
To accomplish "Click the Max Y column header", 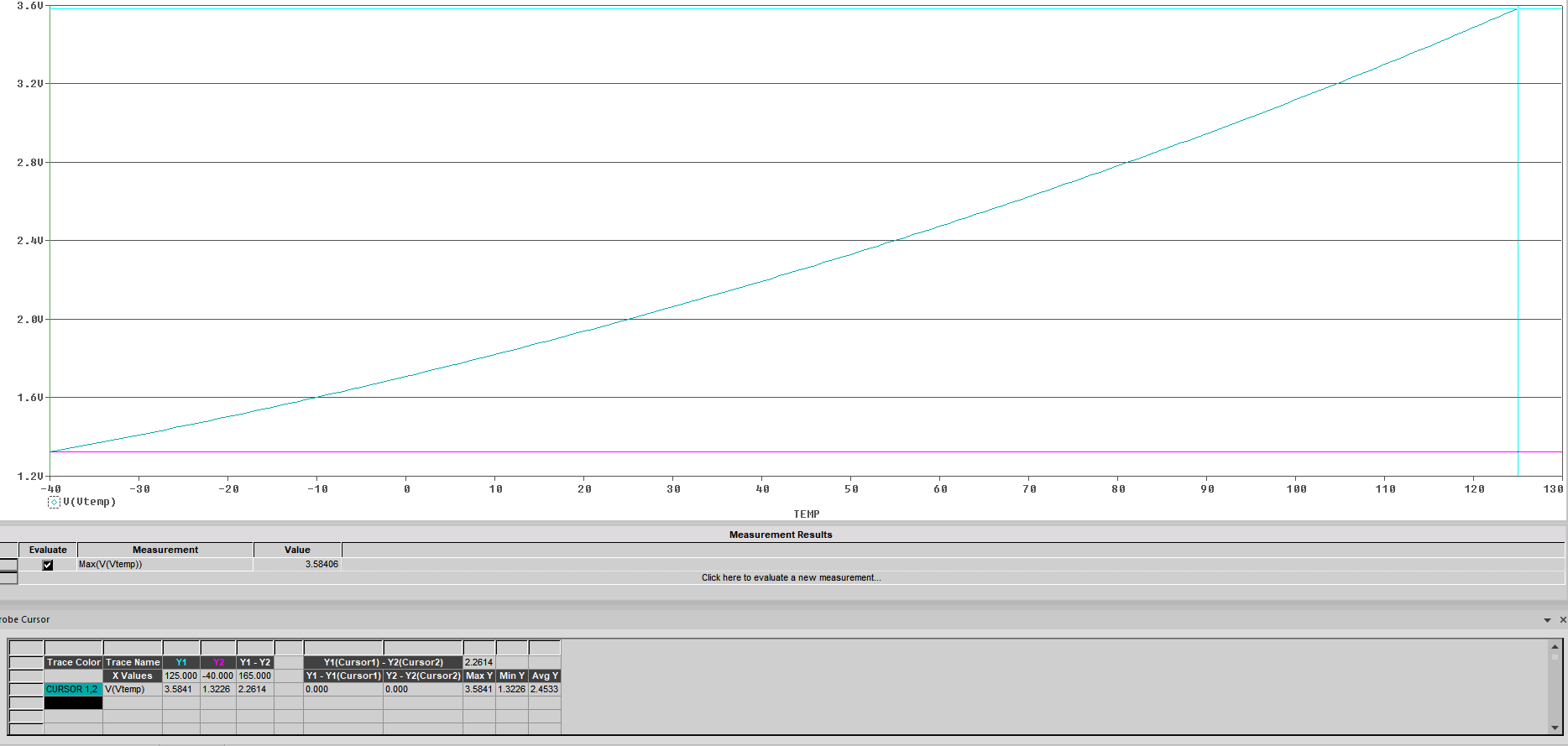I will (478, 676).
